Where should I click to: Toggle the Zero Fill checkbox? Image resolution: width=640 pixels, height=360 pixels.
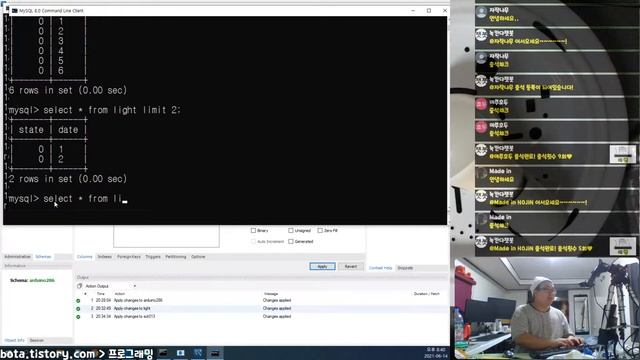(x=320, y=231)
